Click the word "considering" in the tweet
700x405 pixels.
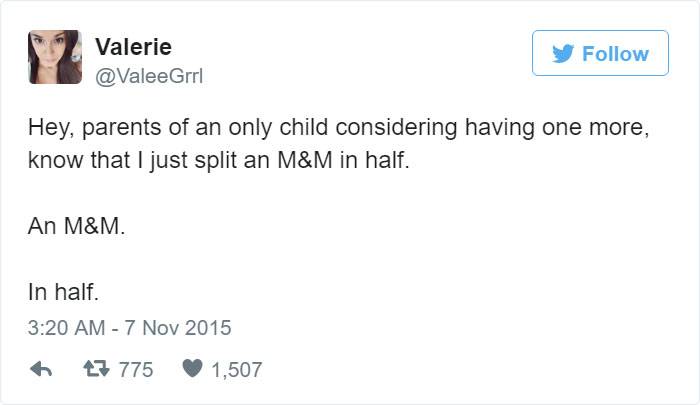pyautogui.click(x=396, y=128)
